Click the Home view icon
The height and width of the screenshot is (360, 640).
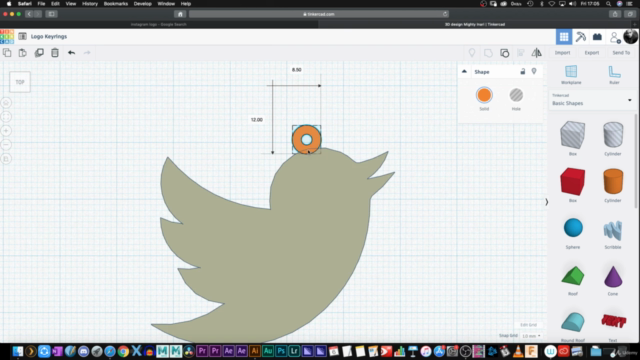(6, 103)
